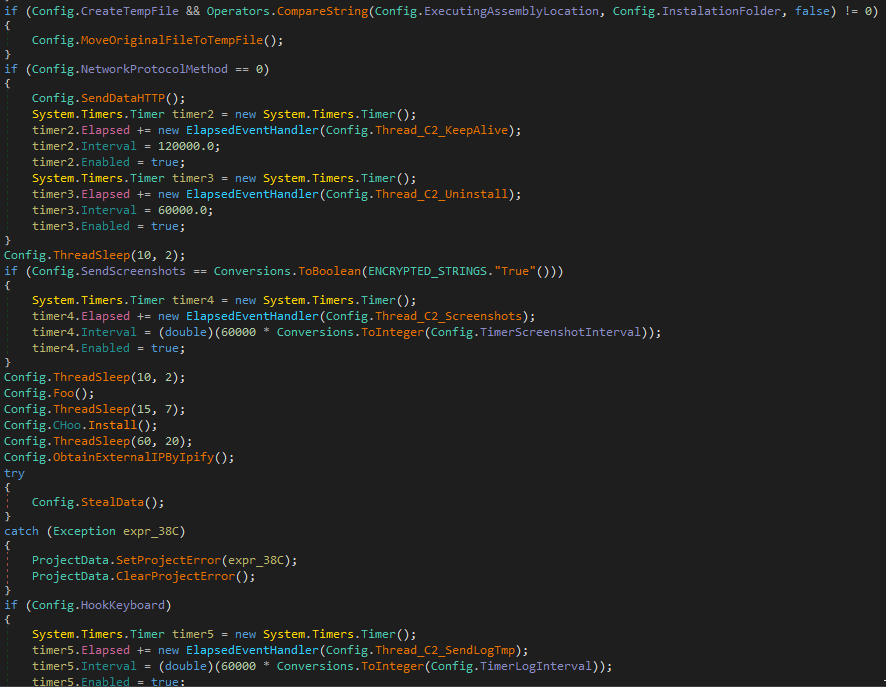Click the ENCRYPTED_STRINGS class reference
This screenshot has height=687, width=886.
(x=428, y=271)
